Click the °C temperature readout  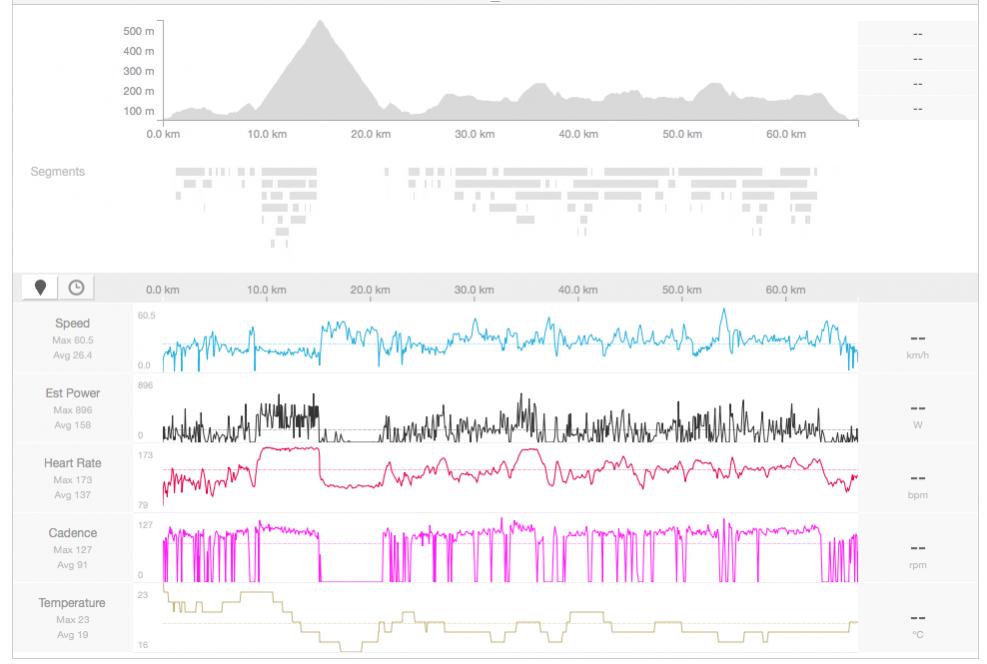click(x=917, y=625)
